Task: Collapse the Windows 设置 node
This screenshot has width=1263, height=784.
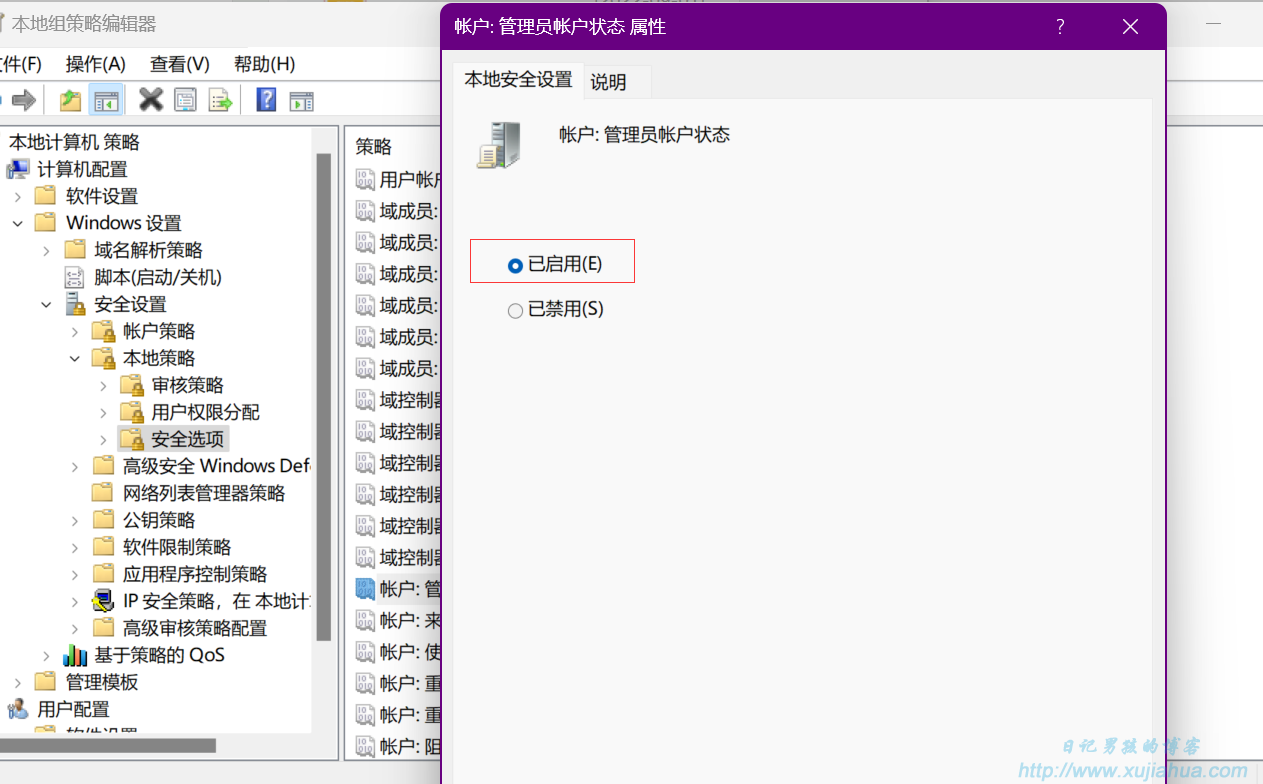Action: coord(17,223)
